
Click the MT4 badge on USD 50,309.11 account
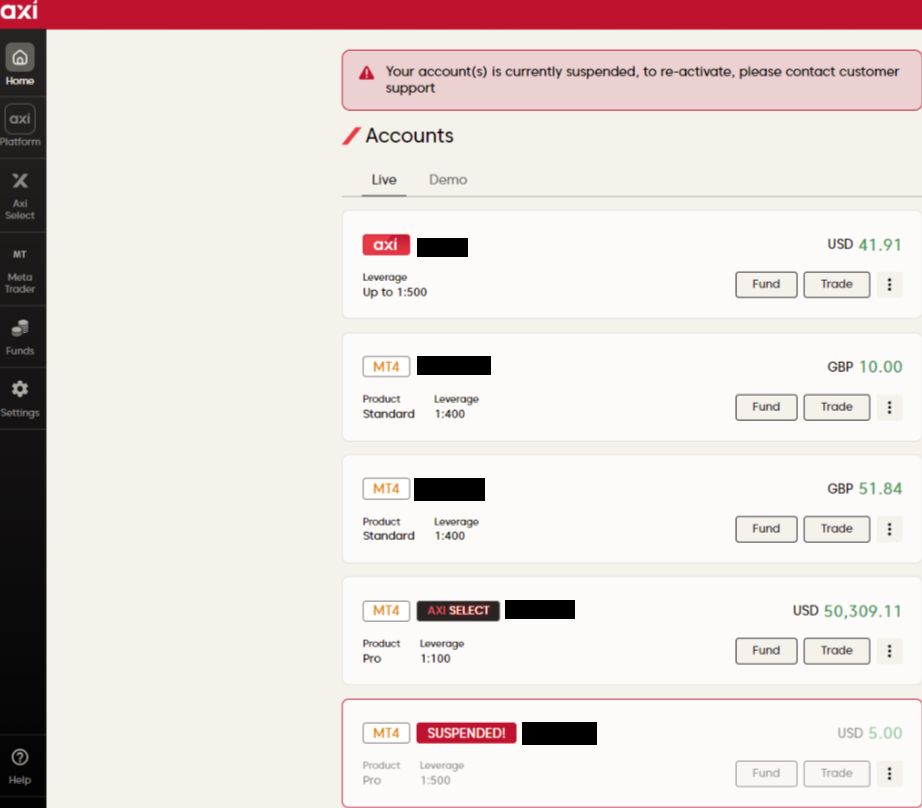[386, 610]
